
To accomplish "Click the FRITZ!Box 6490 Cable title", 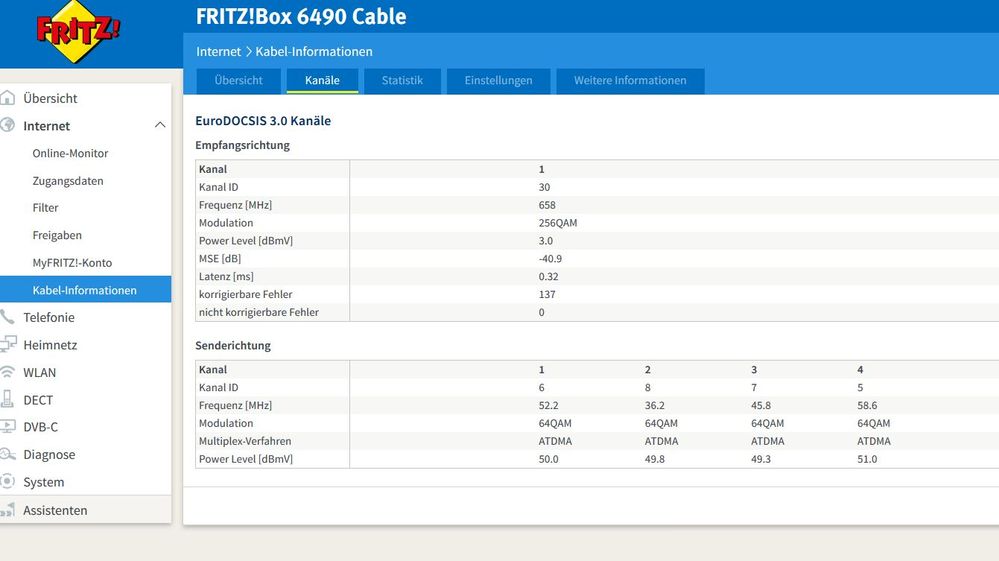I will coord(301,17).
